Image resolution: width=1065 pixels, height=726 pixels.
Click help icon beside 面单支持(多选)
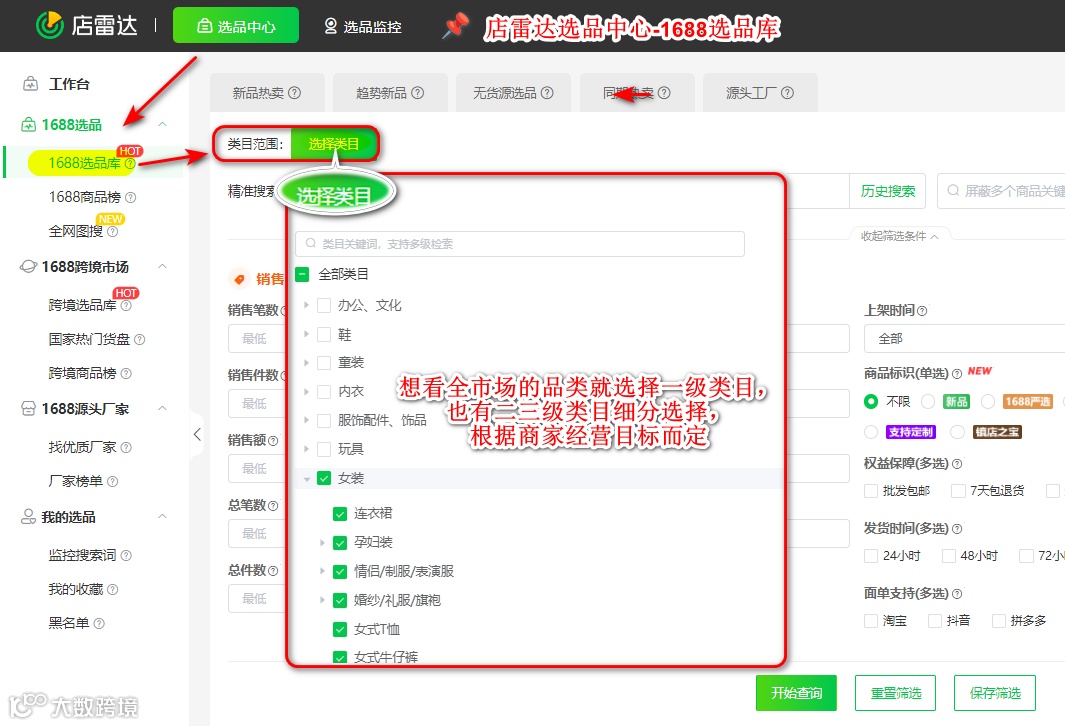tap(956, 594)
